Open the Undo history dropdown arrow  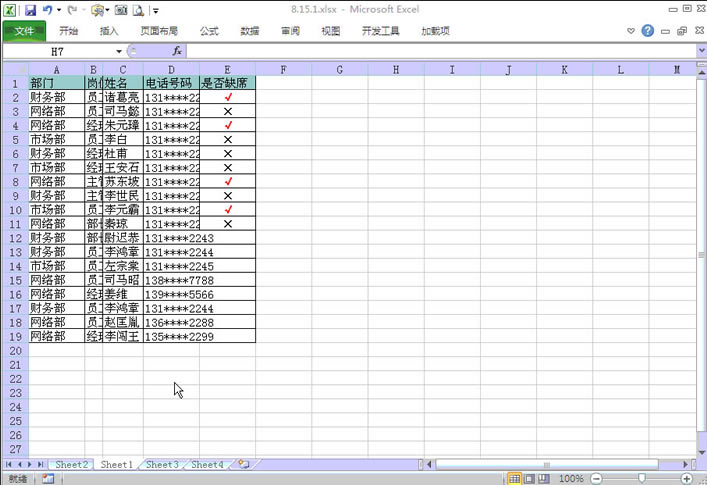pos(59,10)
